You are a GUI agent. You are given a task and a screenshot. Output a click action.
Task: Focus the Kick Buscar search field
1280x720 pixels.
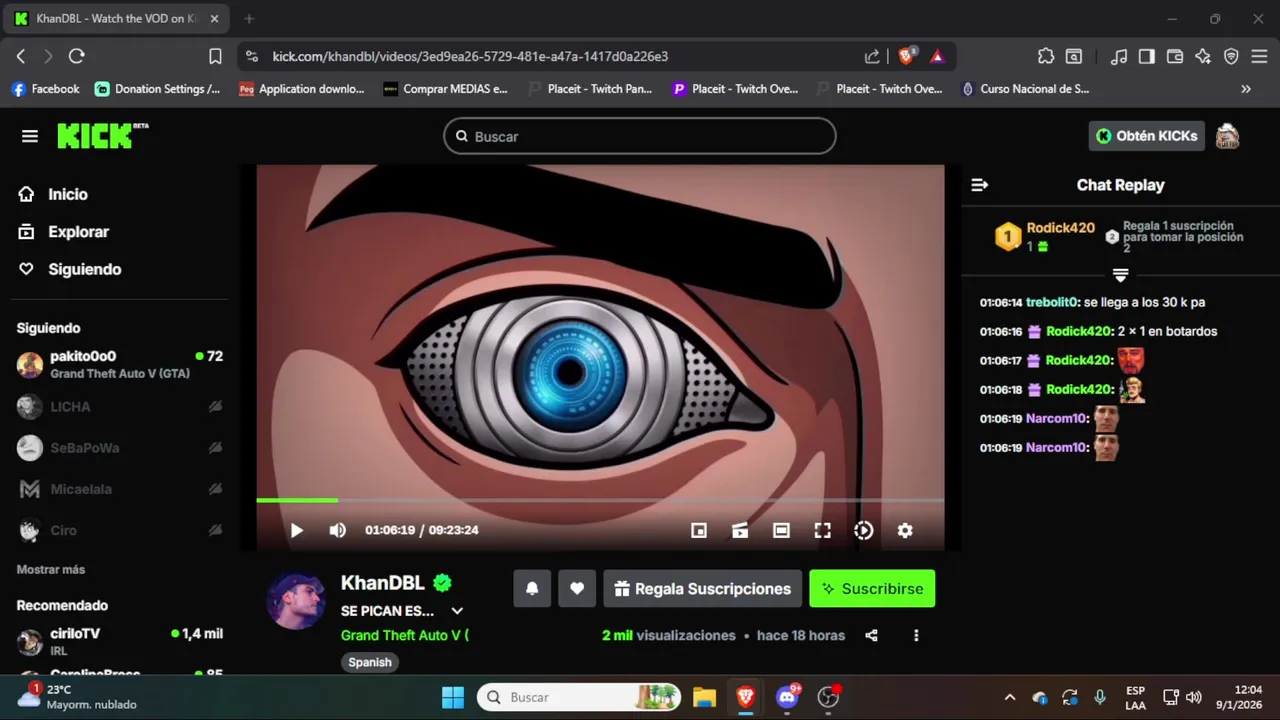[x=640, y=136]
